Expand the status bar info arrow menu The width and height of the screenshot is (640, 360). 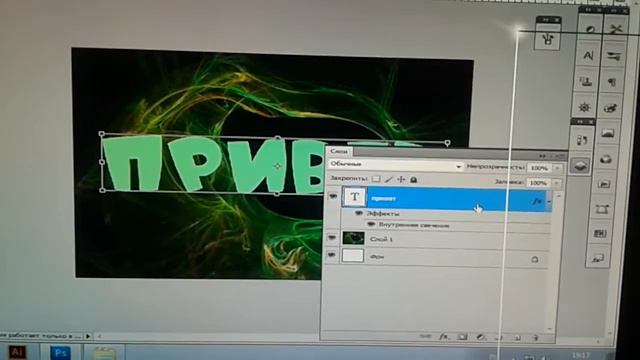pos(88,336)
